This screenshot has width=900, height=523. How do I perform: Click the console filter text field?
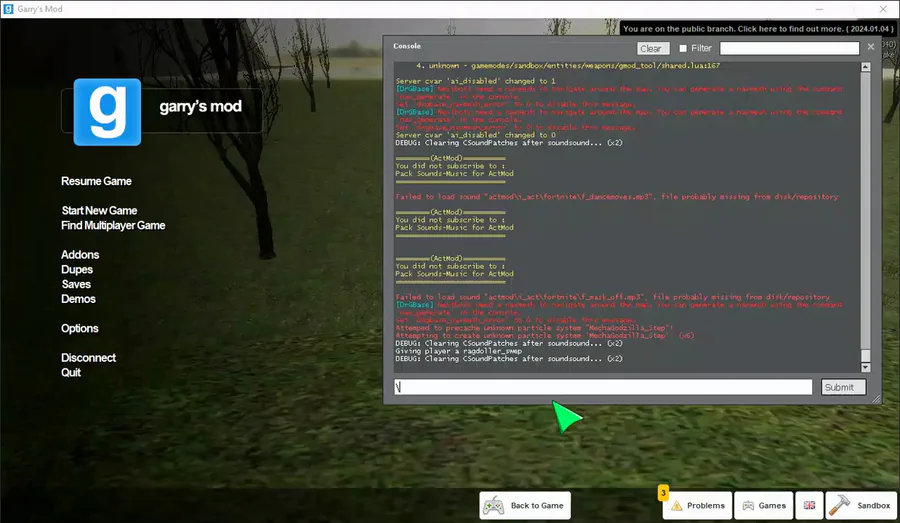click(x=789, y=49)
